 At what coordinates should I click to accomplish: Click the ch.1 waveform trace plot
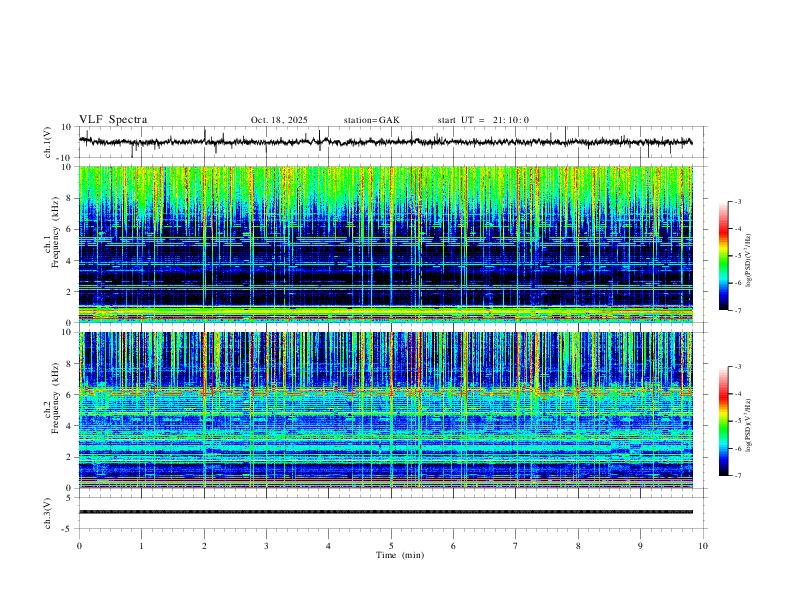pos(386,142)
